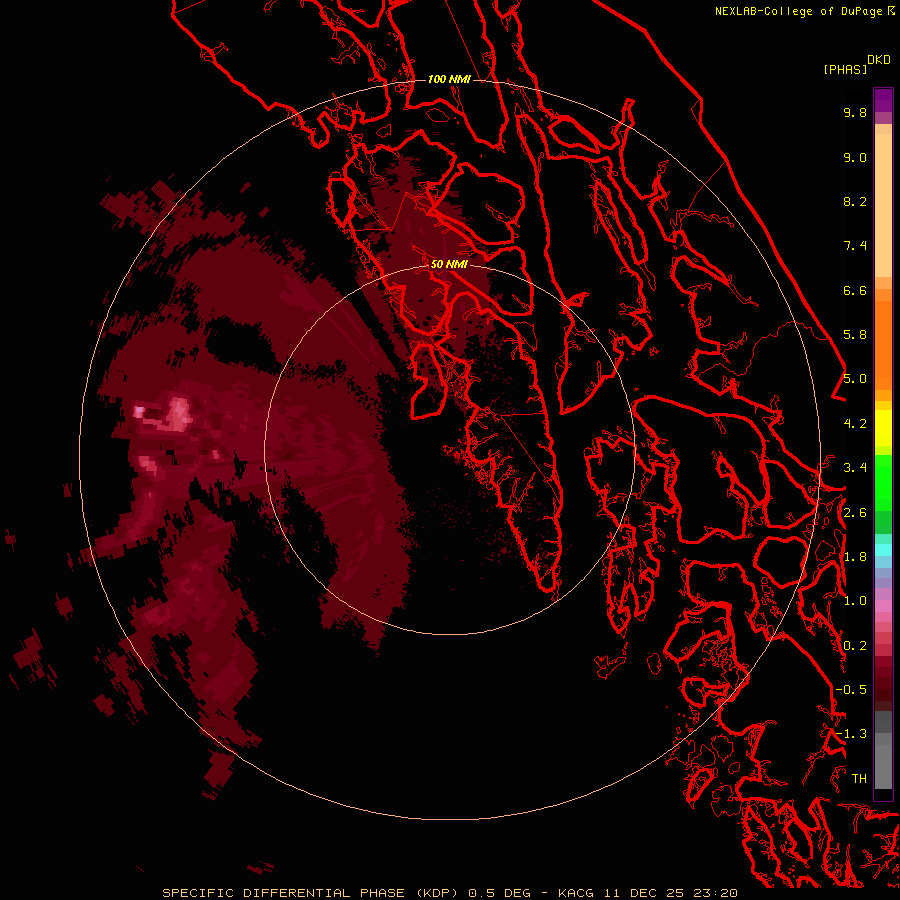Screen dimensions: 900x900
Task: Click the dark orange segment of the color bar
Action: pos(883,344)
